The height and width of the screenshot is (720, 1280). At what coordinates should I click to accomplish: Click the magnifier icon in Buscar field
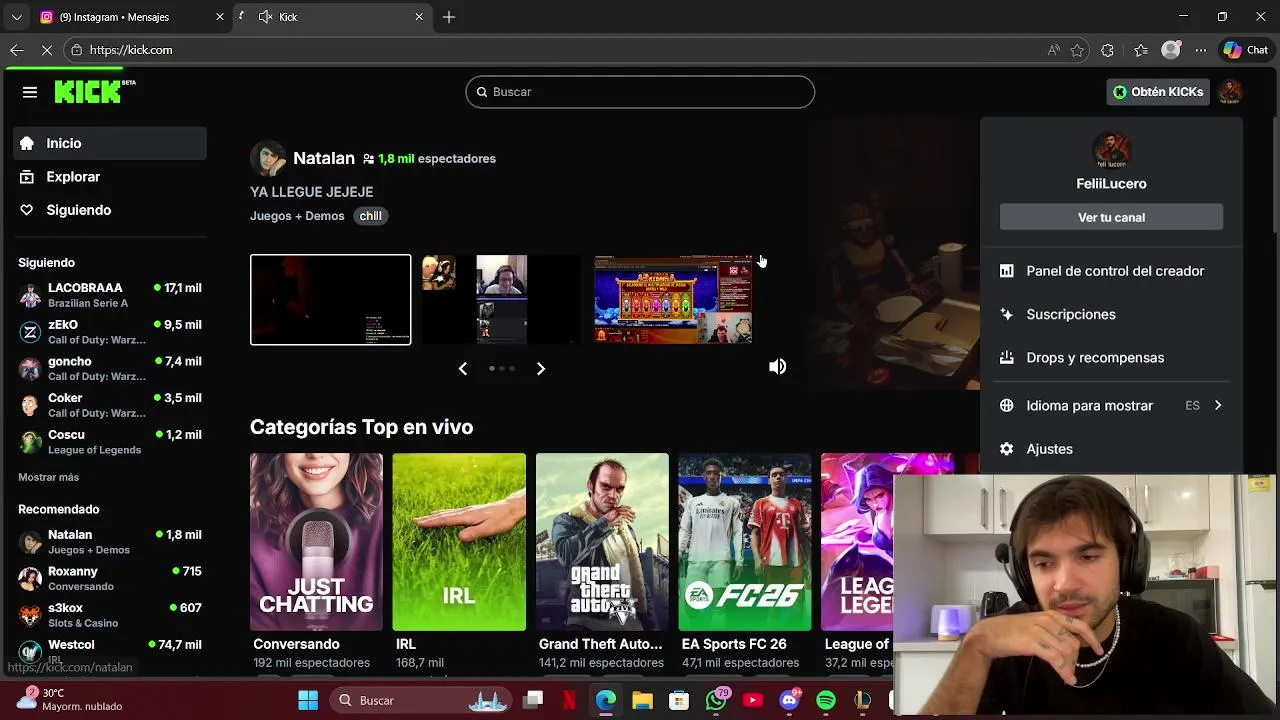pyautogui.click(x=482, y=92)
